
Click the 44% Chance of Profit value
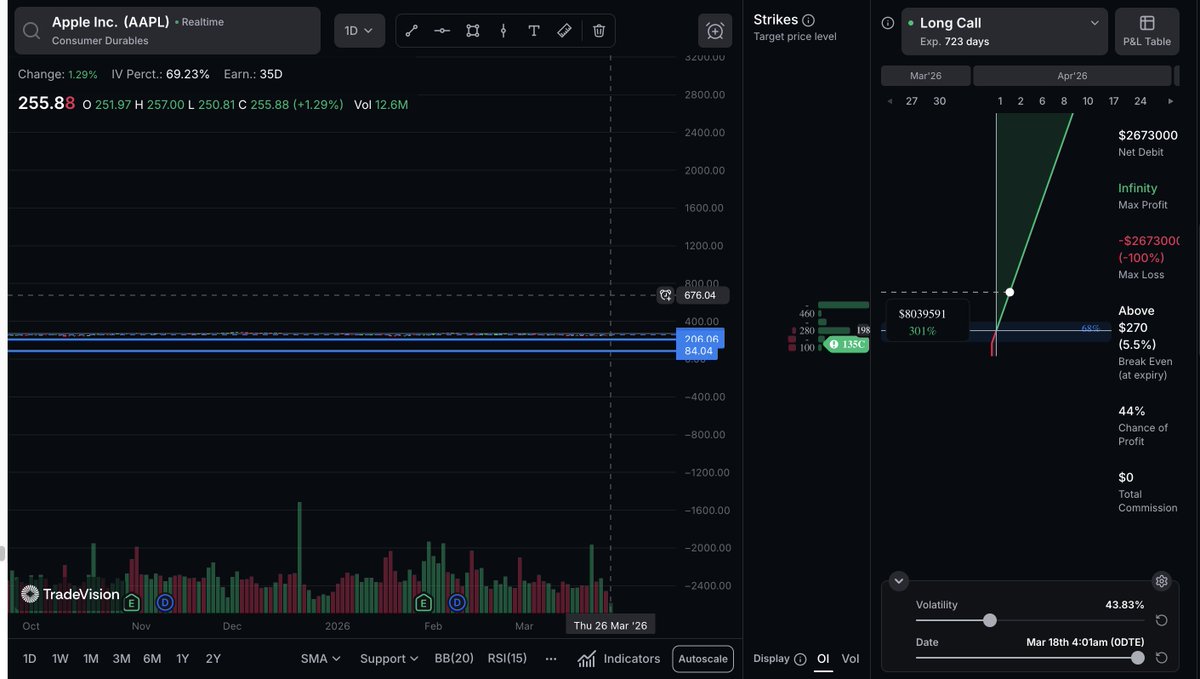tap(1132, 411)
